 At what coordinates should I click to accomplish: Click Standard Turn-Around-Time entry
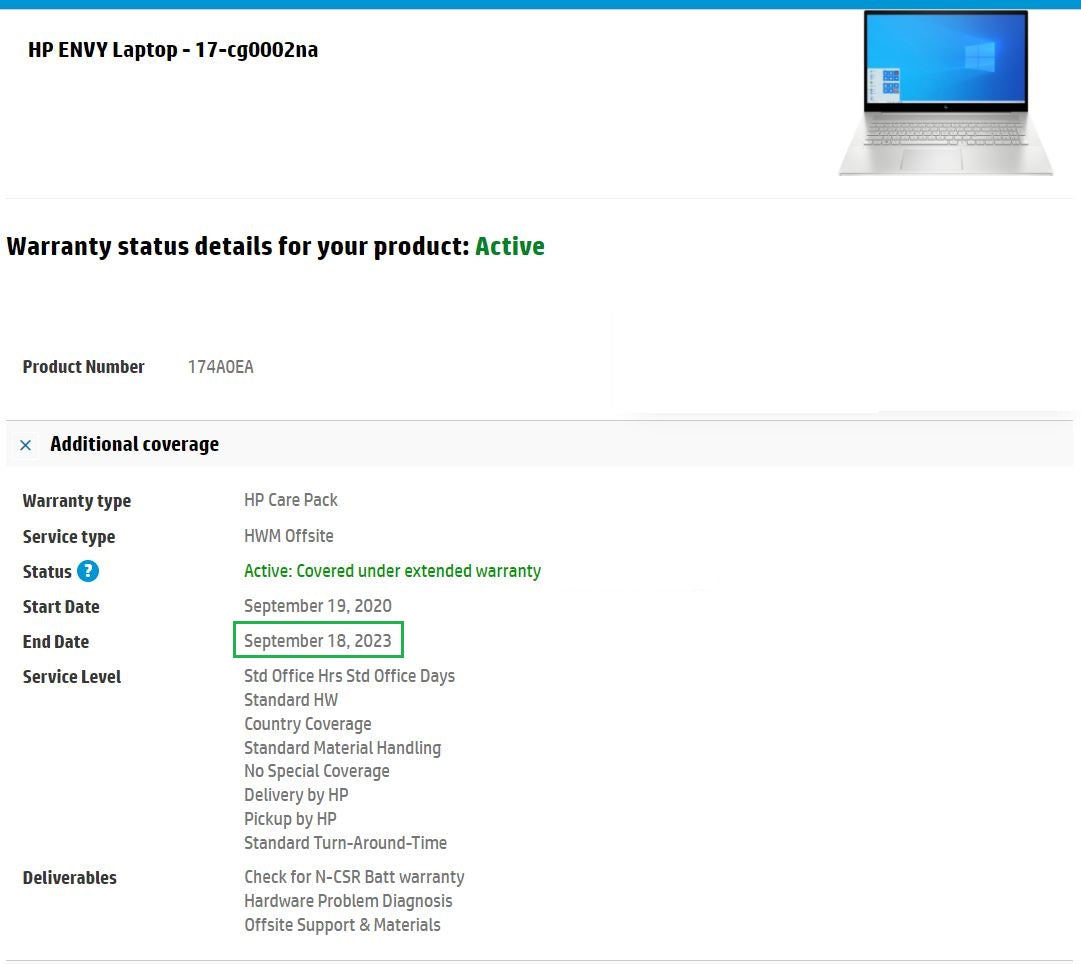[345, 843]
